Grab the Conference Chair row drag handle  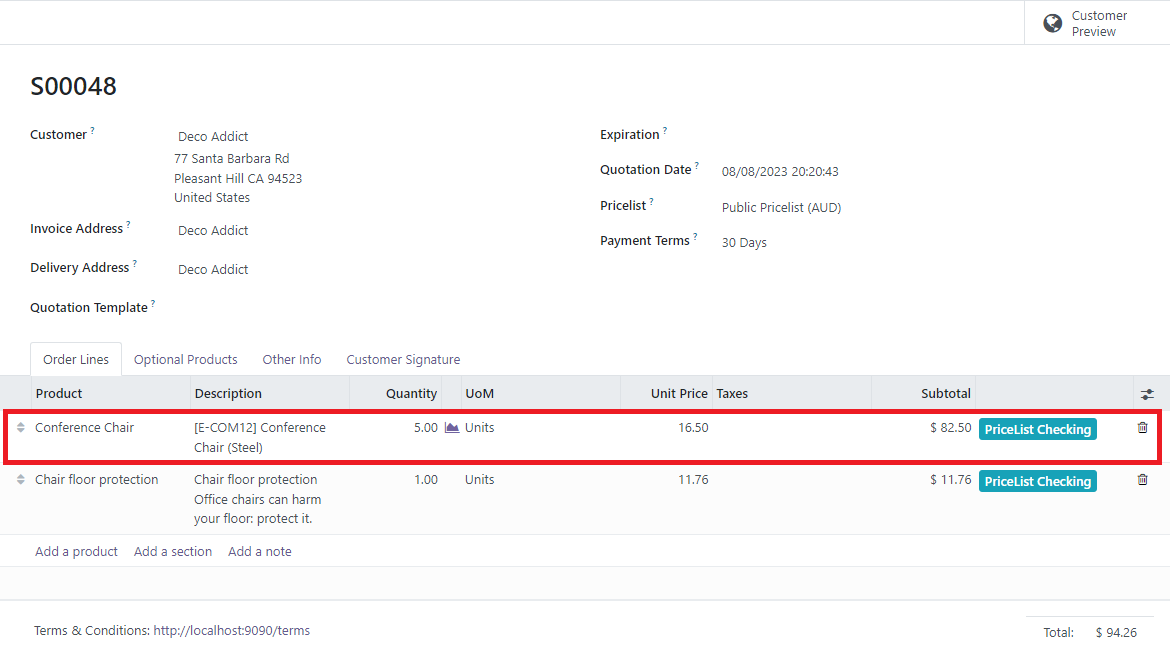(x=21, y=428)
